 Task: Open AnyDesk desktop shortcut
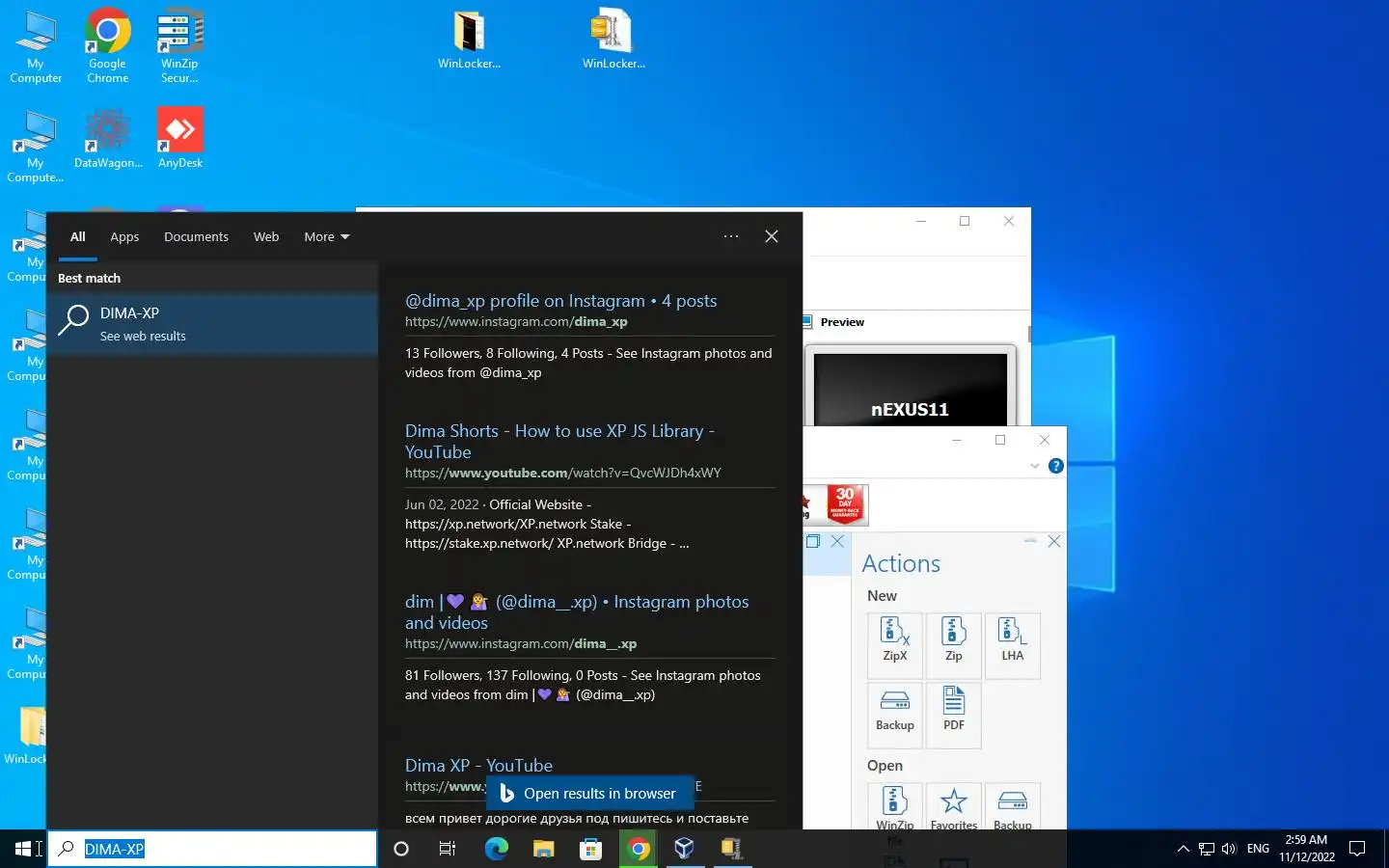[180, 138]
